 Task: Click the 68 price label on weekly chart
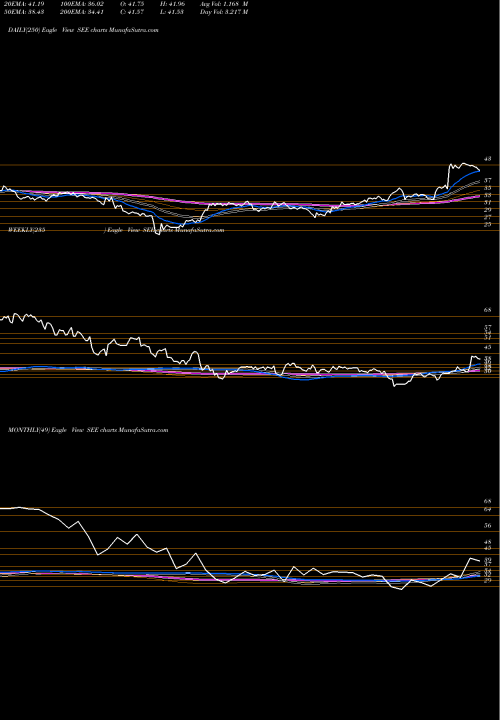coord(488,310)
